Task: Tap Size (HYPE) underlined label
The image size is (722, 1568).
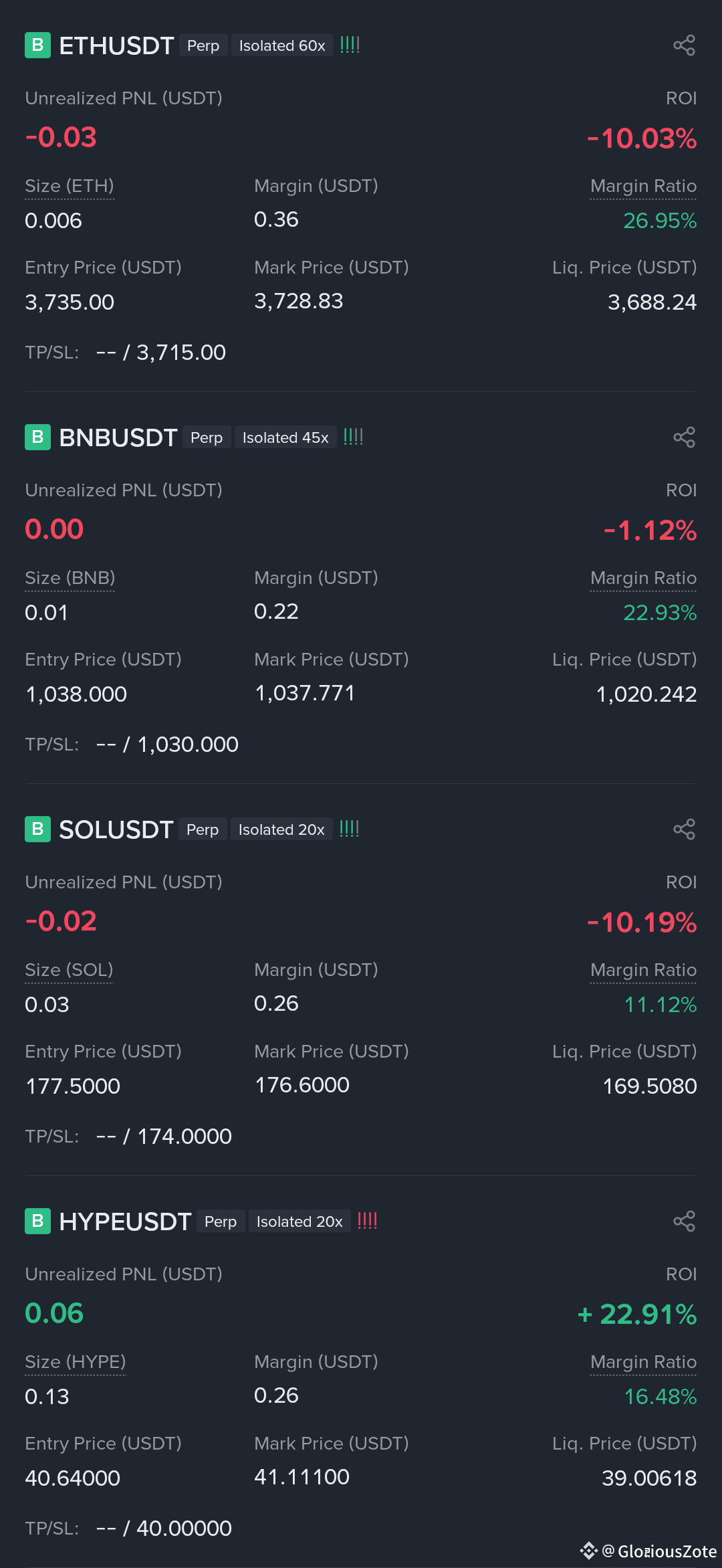Action: tap(76, 1363)
